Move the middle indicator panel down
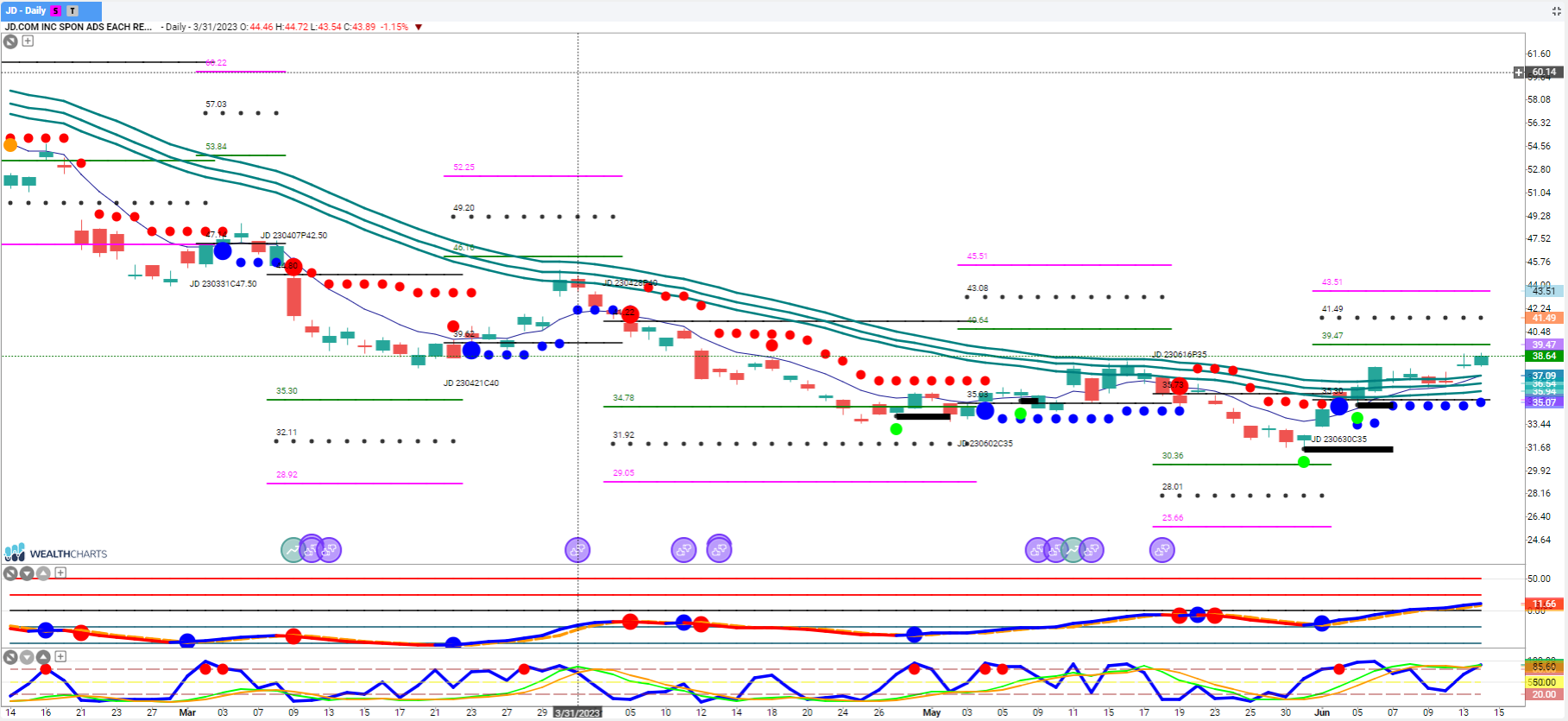 click(28, 573)
